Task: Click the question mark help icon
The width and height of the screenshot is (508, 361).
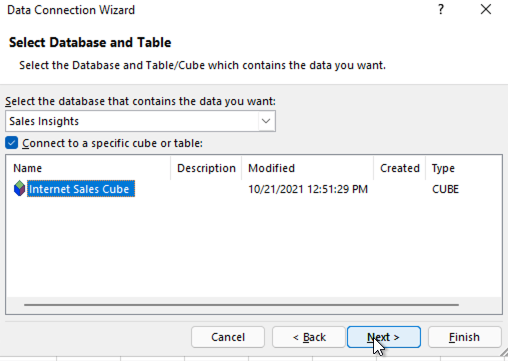Action: click(x=441, y=10)
